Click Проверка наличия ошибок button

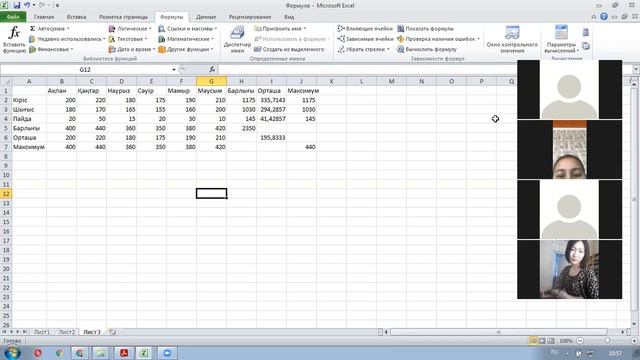(x=438, y=39)
